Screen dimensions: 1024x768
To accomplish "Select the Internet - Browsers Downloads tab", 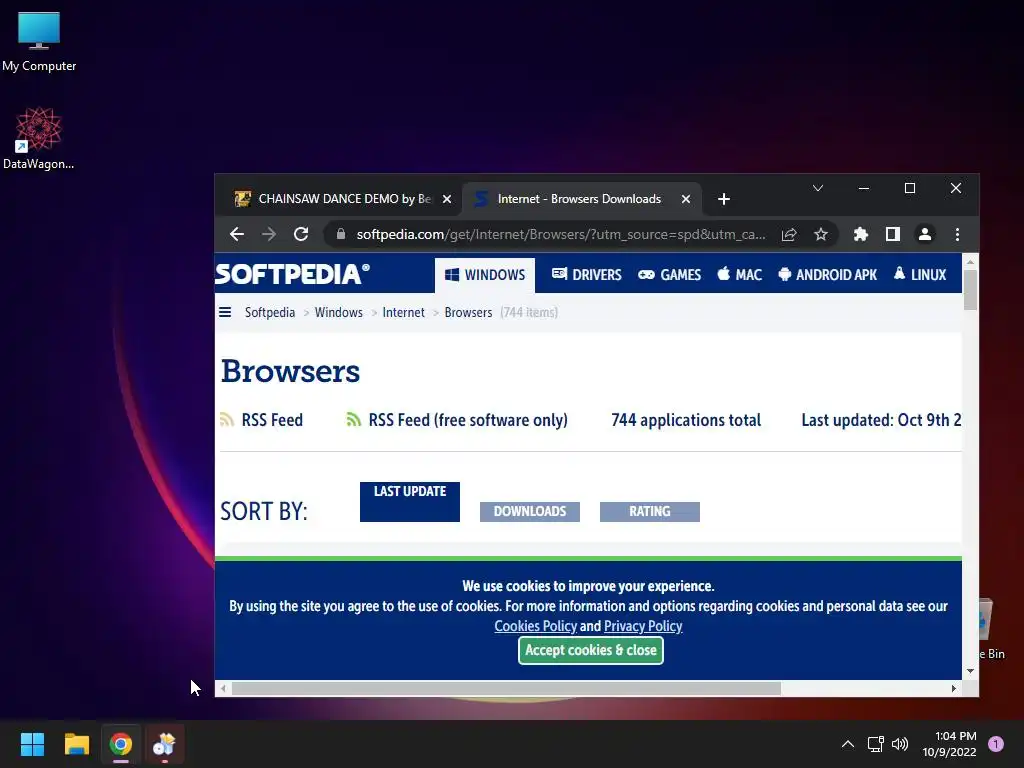I will 579,199.
